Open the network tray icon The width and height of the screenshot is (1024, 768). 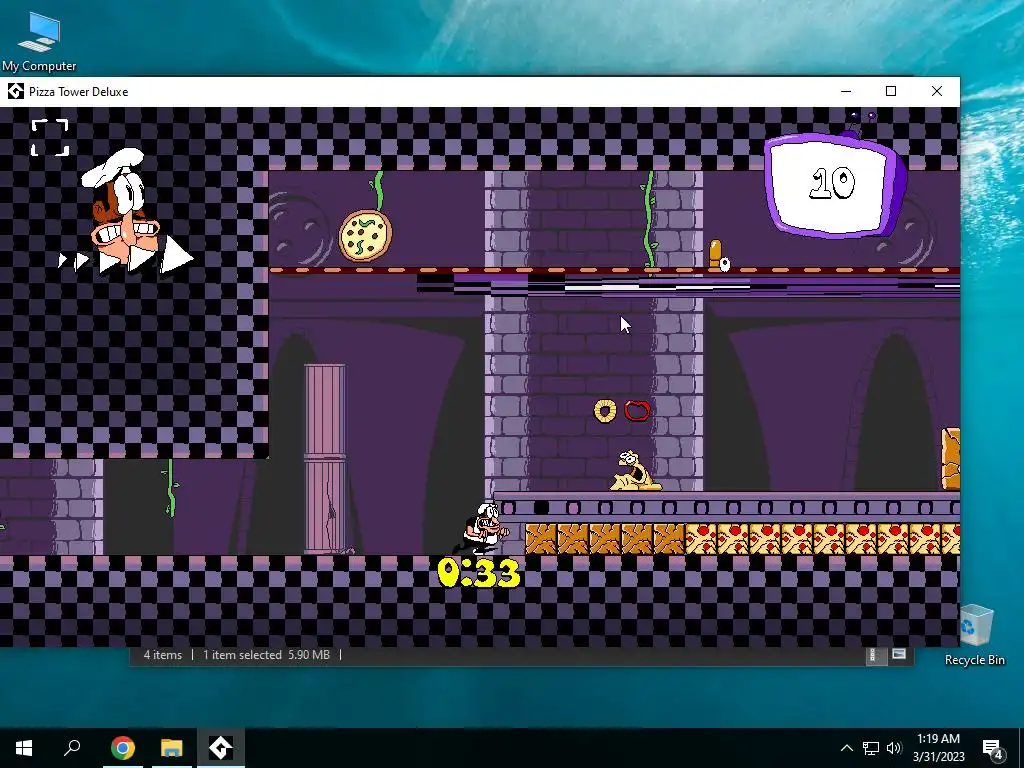click(x=871, y=748)
